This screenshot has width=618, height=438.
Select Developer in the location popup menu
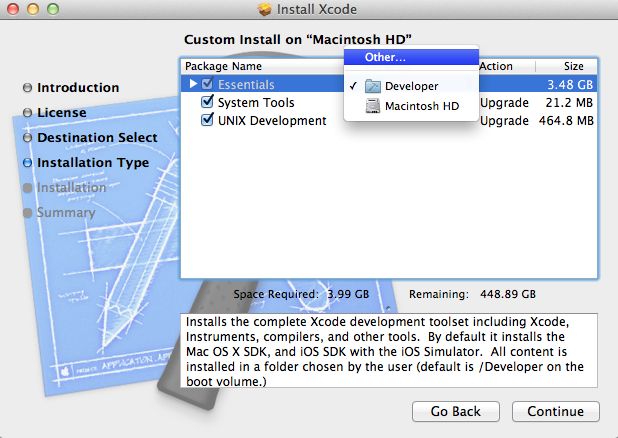(411, 86)
